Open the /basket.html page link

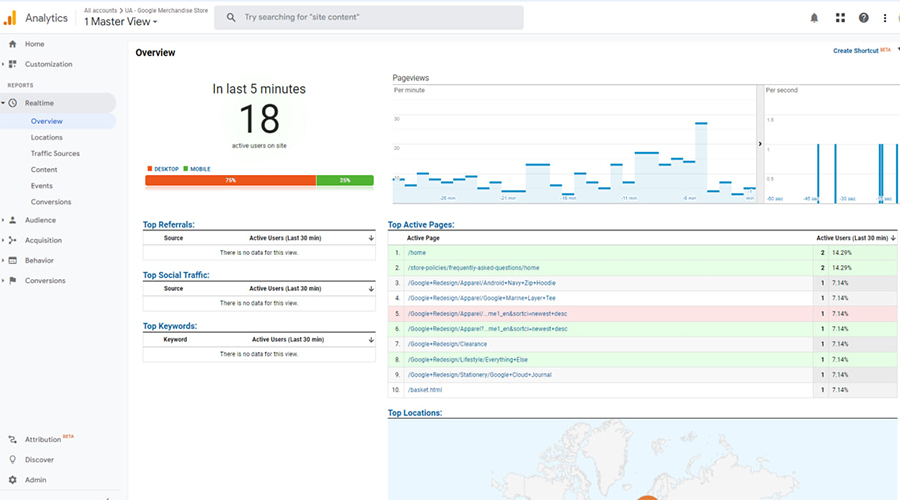pyautogui.click(x=425, y=390)
